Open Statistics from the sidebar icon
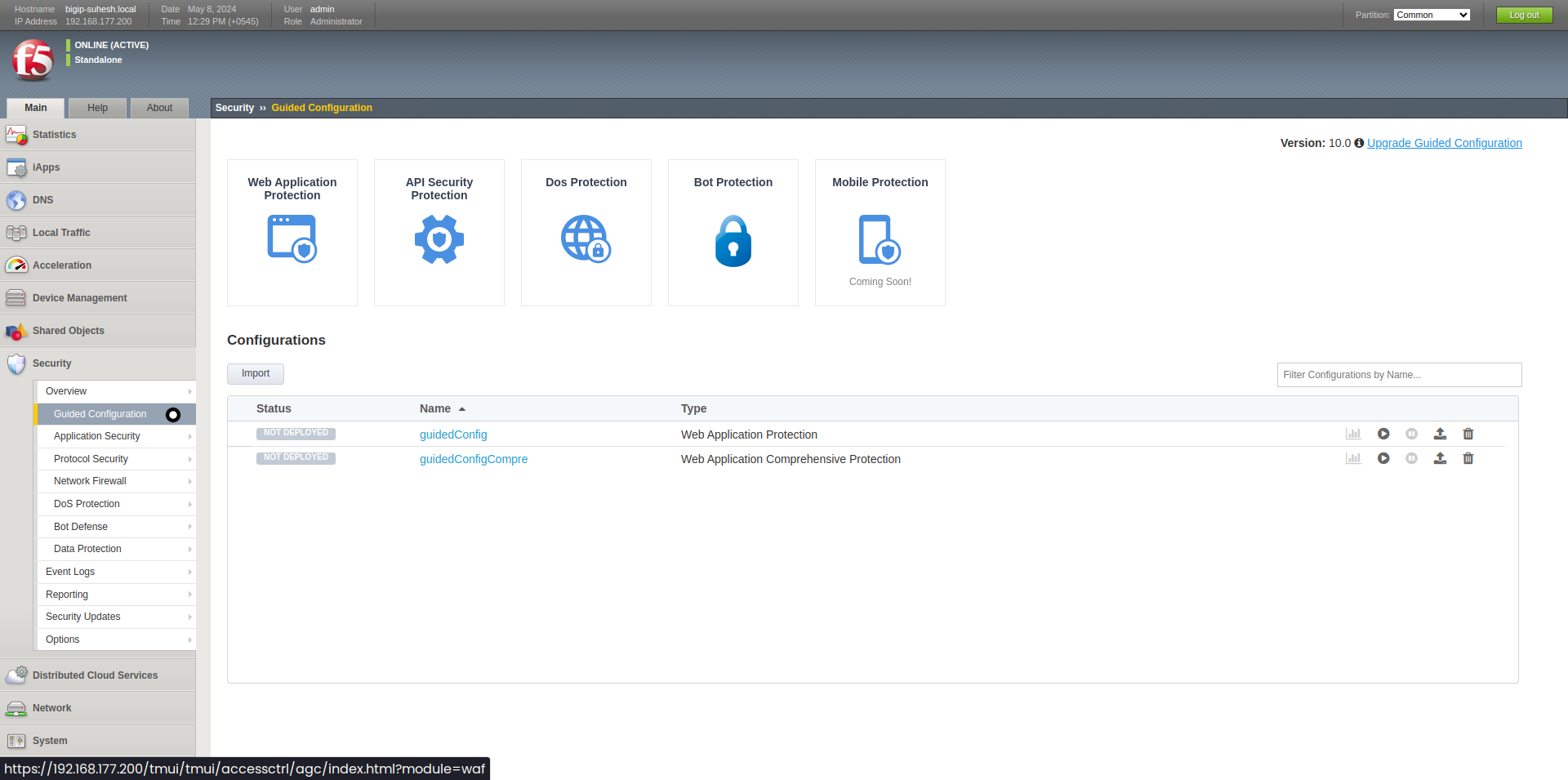 pyautogui.click(x=16, y=135)
